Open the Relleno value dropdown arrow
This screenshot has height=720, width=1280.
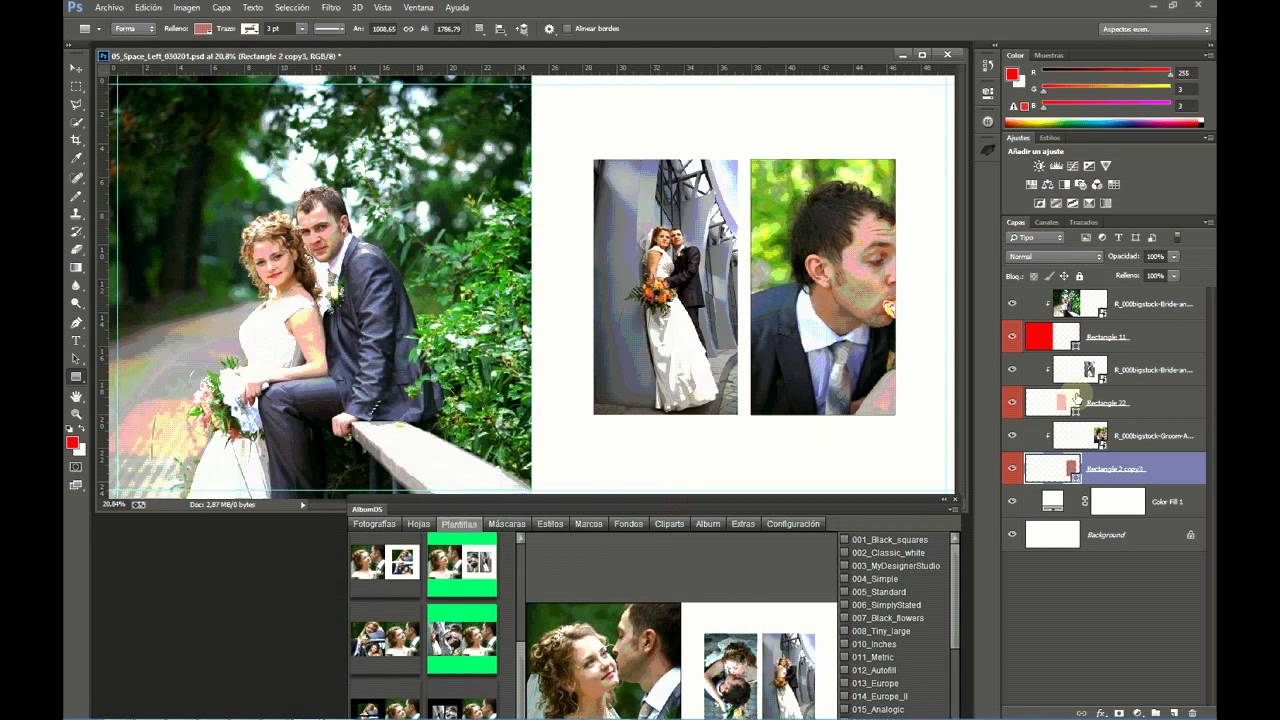coord(1174,276)
